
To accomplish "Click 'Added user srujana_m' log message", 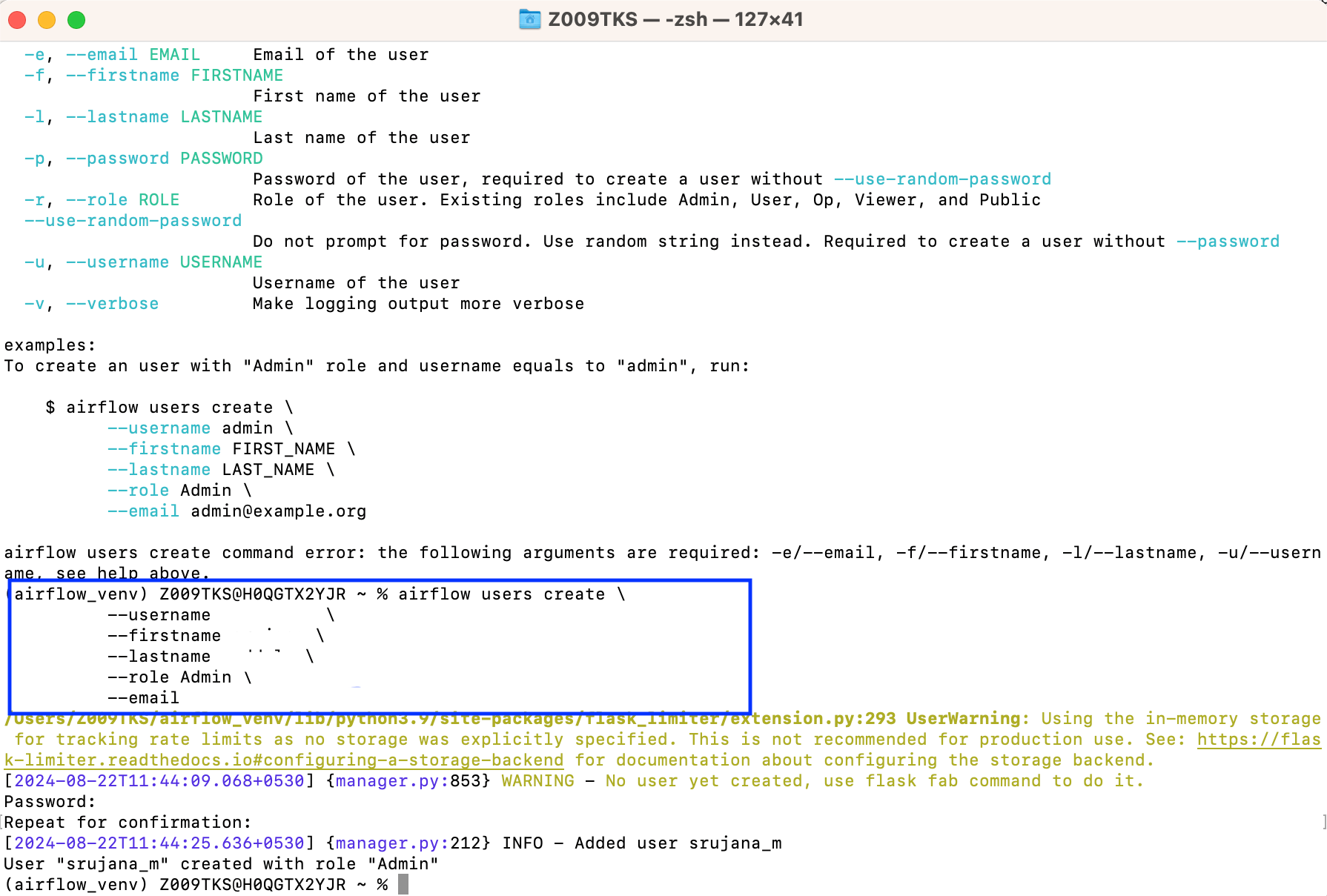I will [678, 843].
